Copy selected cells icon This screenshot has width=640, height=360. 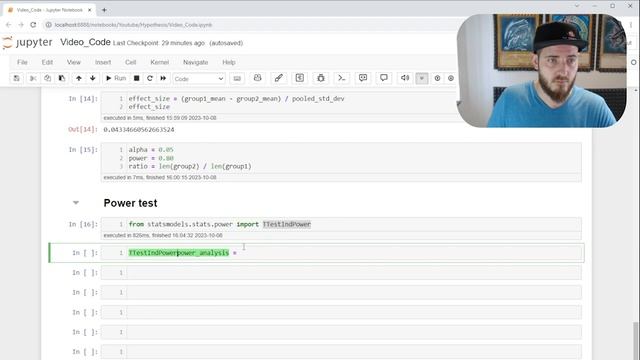[47, 78]
